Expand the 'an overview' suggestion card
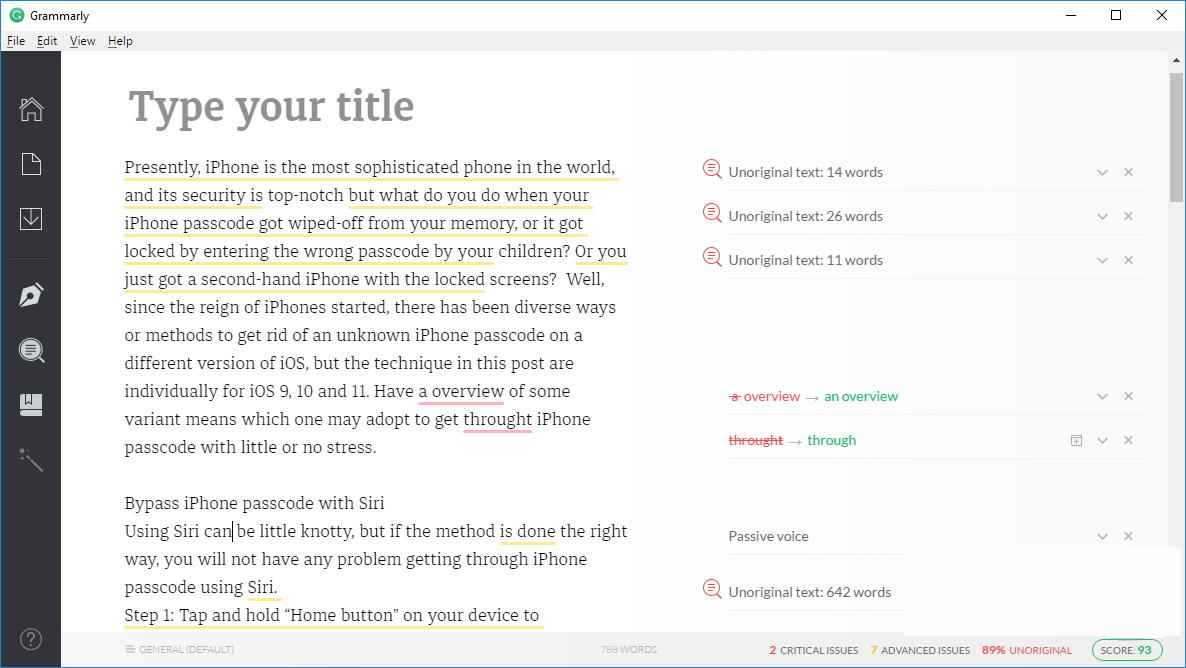Viewport: 1186px width, 668px height. click(1103, 396)
